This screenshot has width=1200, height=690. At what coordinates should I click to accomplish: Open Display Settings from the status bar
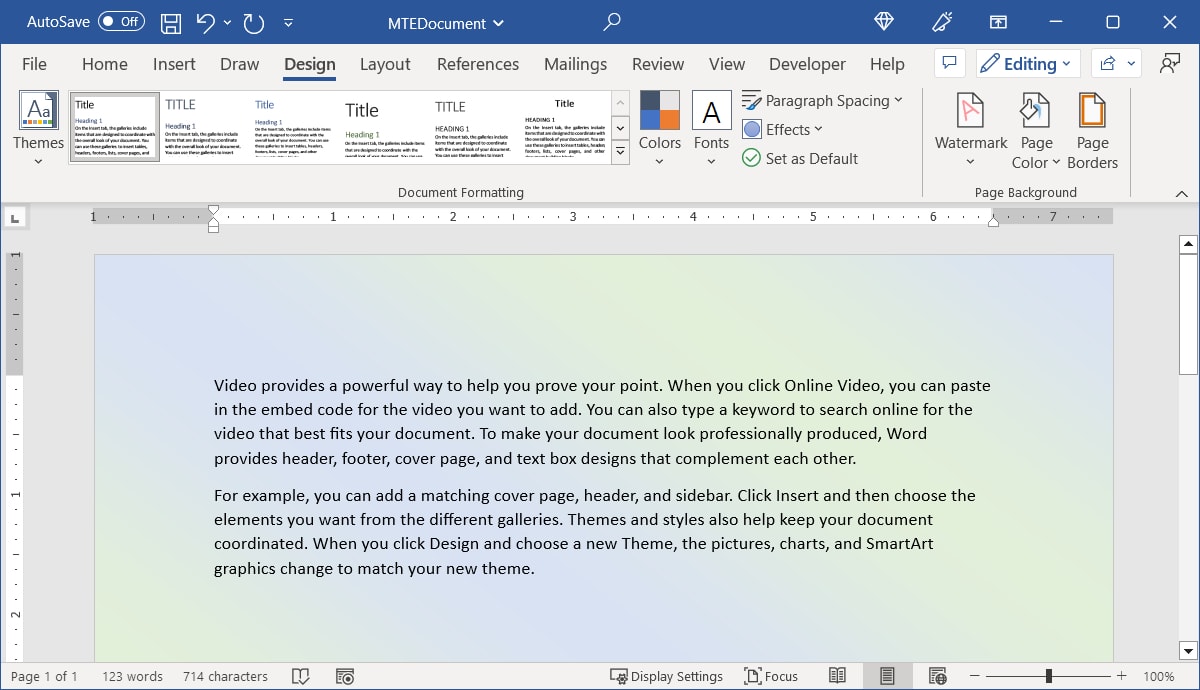(x=667, y=676)
